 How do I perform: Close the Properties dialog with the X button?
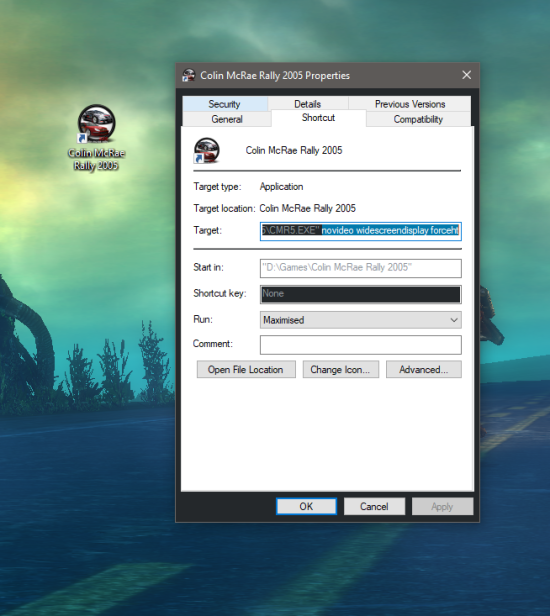[466, 75]
